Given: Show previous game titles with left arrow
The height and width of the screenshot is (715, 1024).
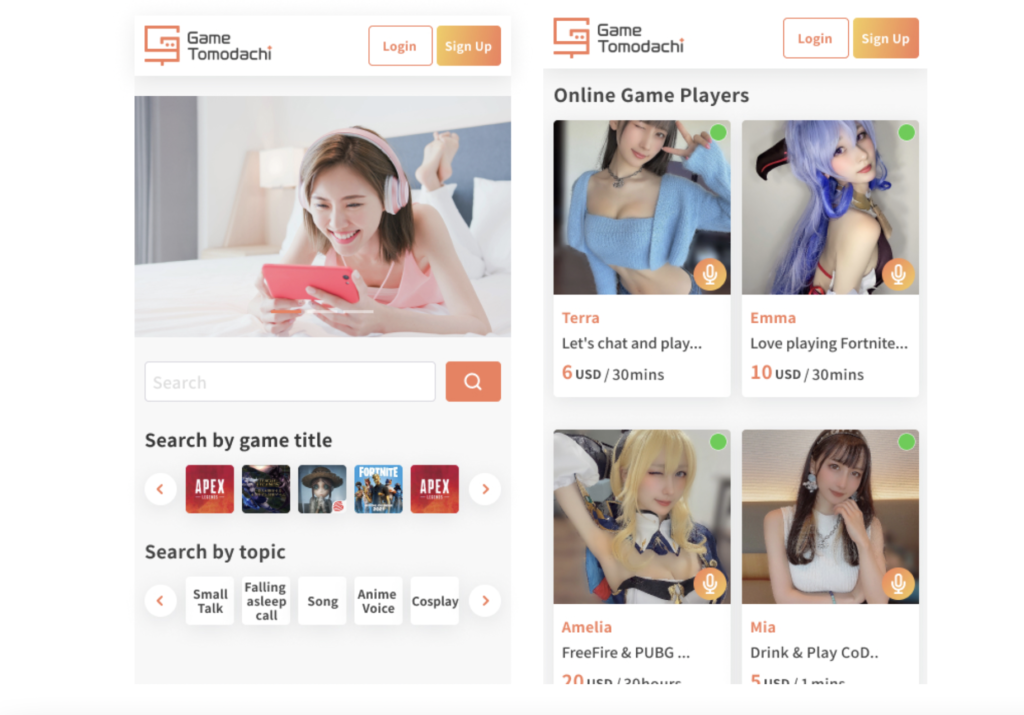Looking at the screenshot, I should click(161, 489).
